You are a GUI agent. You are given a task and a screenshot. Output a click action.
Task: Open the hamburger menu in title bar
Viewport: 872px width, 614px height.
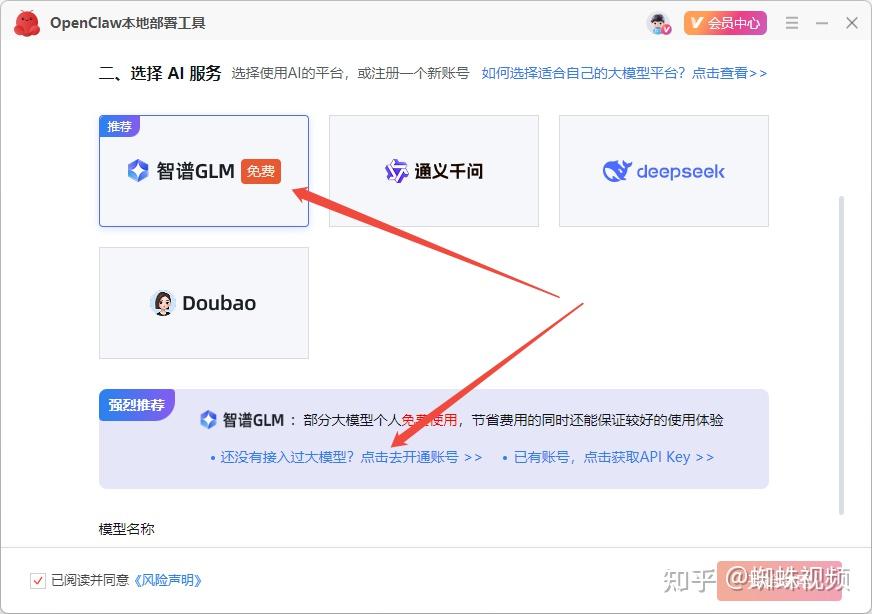coord(792,23)
